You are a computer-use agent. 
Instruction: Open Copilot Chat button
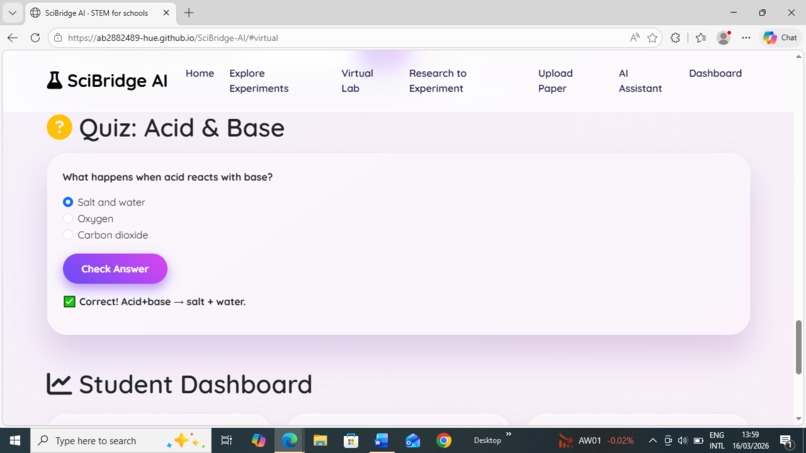click(x=780, y=38)
